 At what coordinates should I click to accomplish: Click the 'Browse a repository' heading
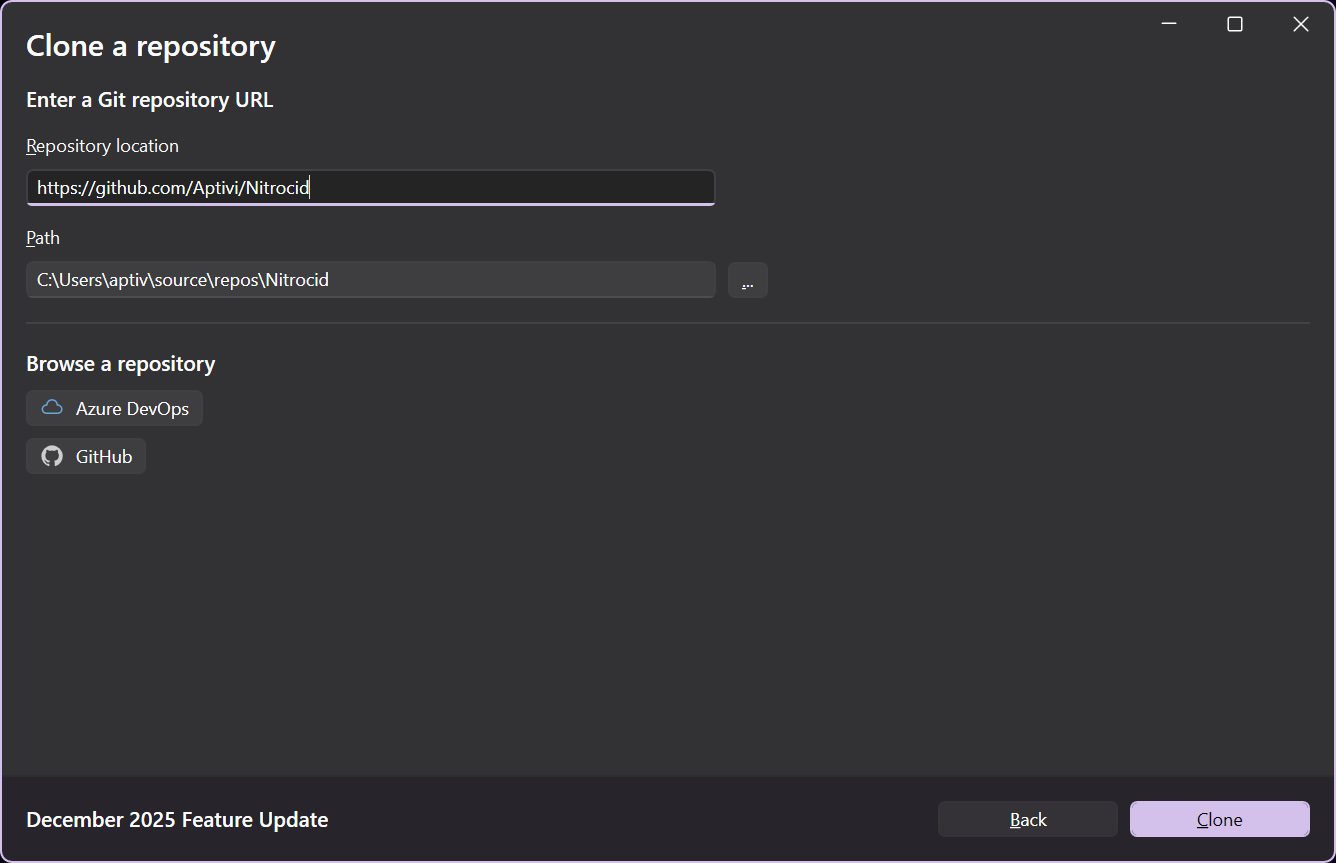(x=120, y=364)
